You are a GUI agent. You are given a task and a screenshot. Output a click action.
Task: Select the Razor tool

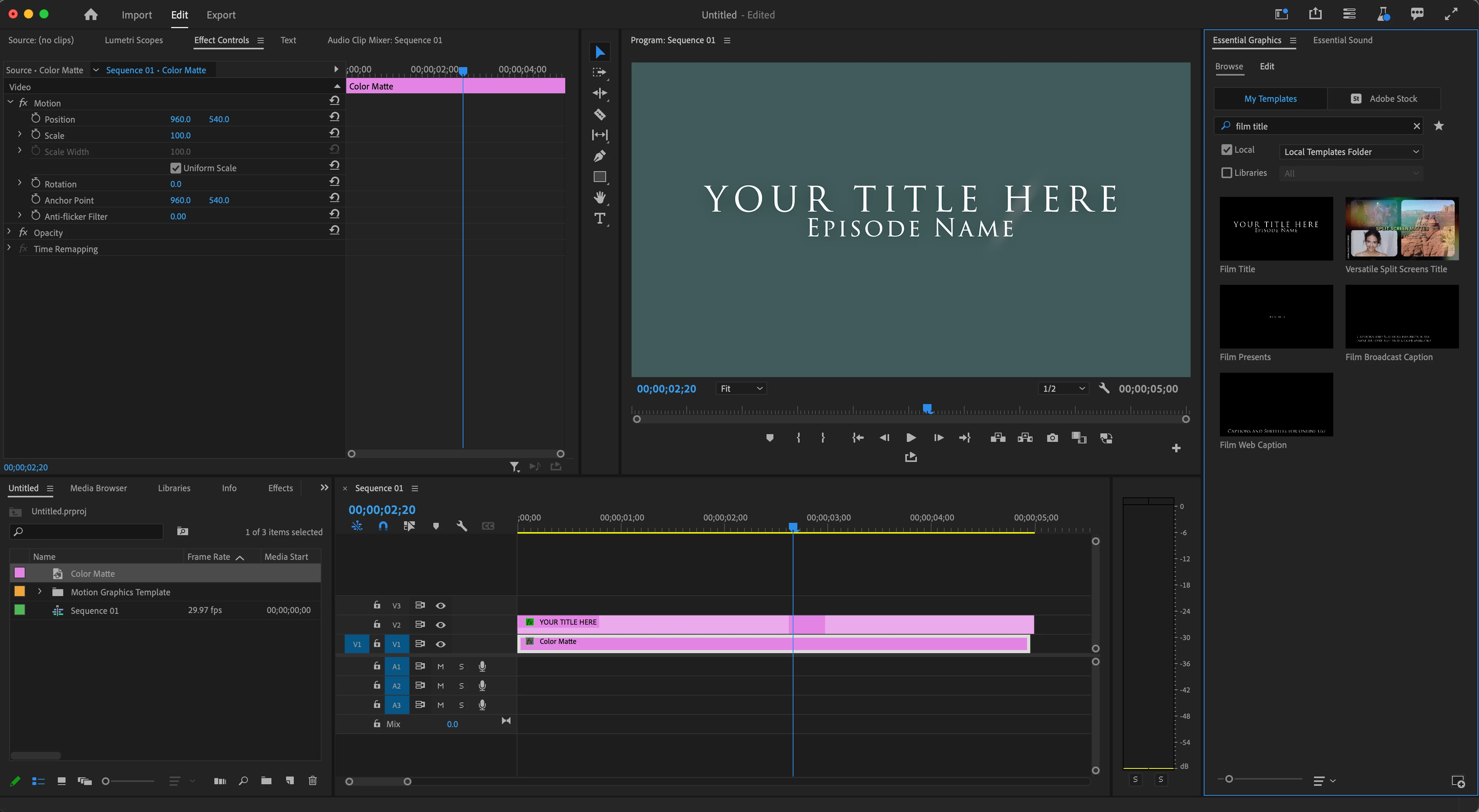click(x=600, y=114)
